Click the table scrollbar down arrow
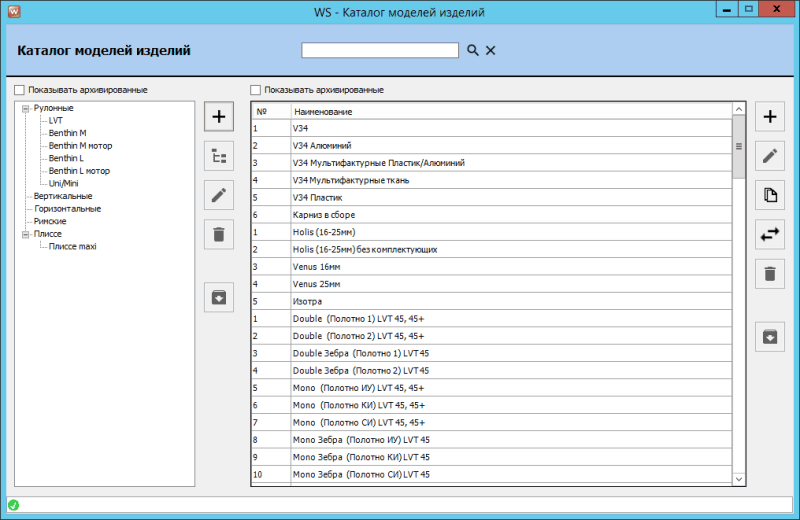800x520 pixels. coord(739,480)
